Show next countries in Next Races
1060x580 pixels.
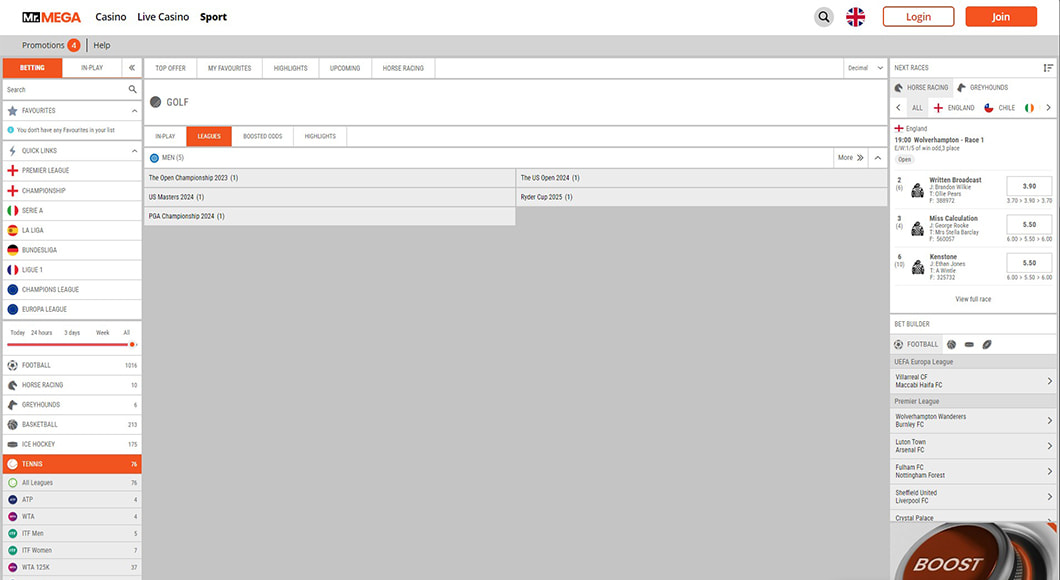point(1049,107)
